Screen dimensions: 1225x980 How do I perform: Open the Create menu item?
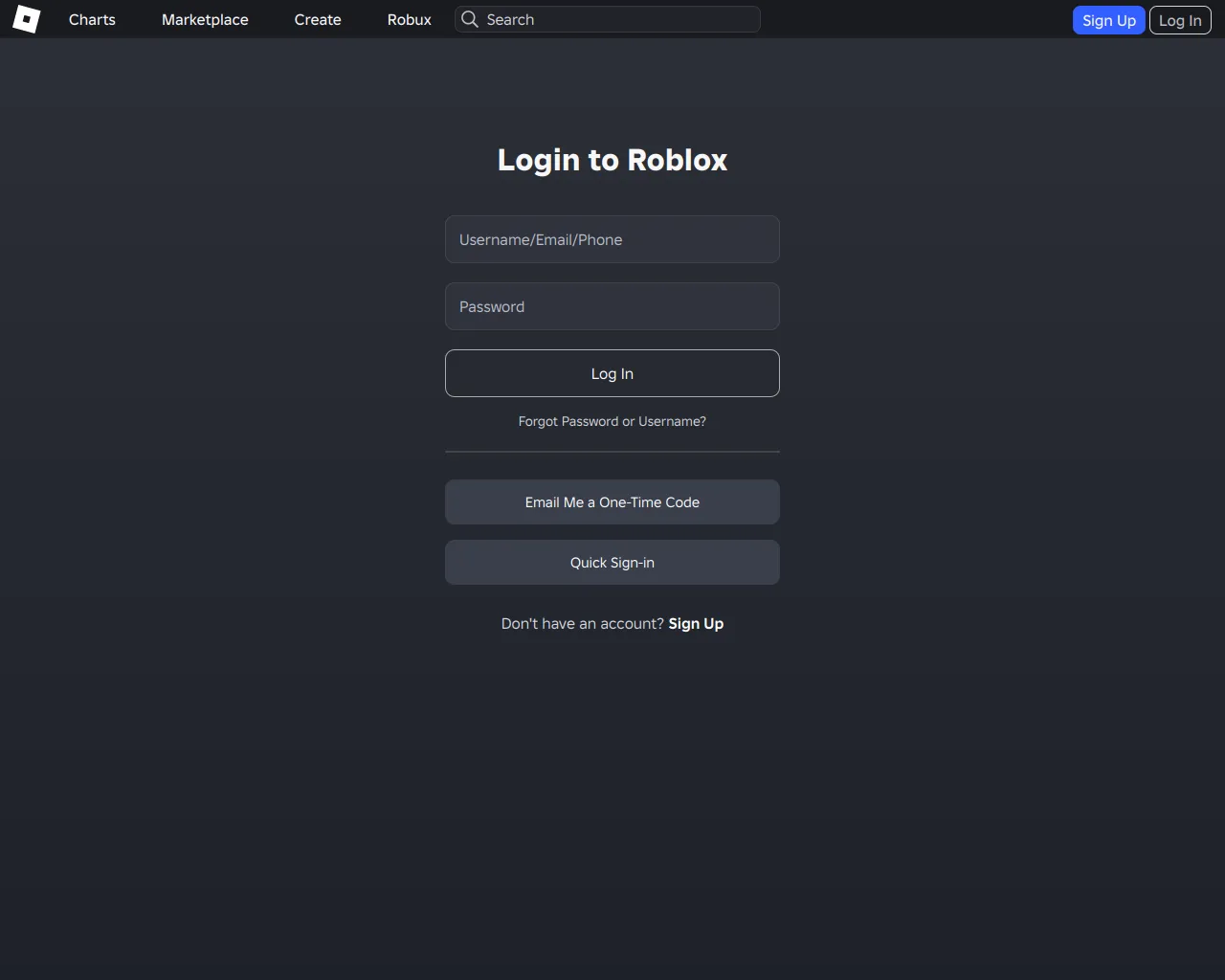click(318, 19)
